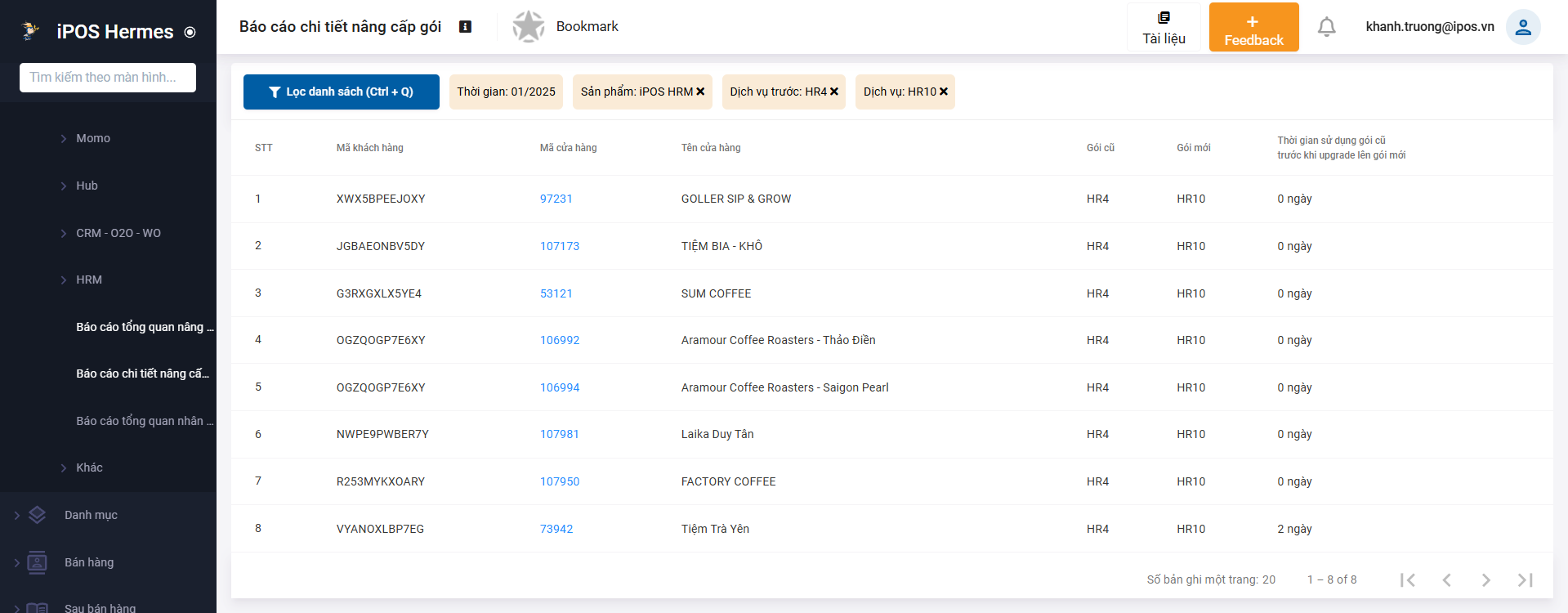
Task: Go to last page icon
Action: click(x=1525, y=579)
